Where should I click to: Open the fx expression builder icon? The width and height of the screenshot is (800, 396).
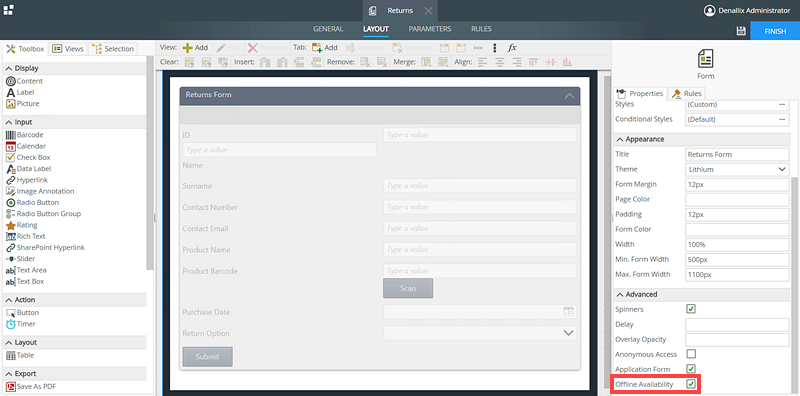(x=512, y=47)
